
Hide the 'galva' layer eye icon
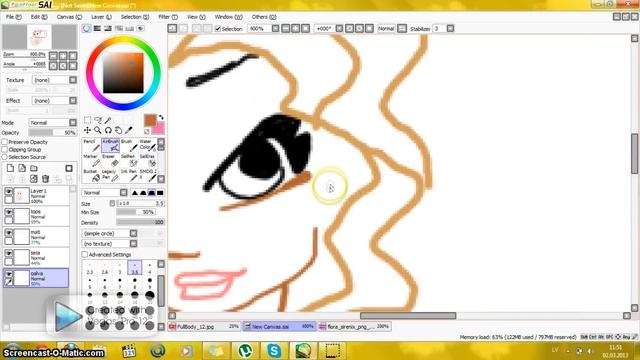coord(9,274)
